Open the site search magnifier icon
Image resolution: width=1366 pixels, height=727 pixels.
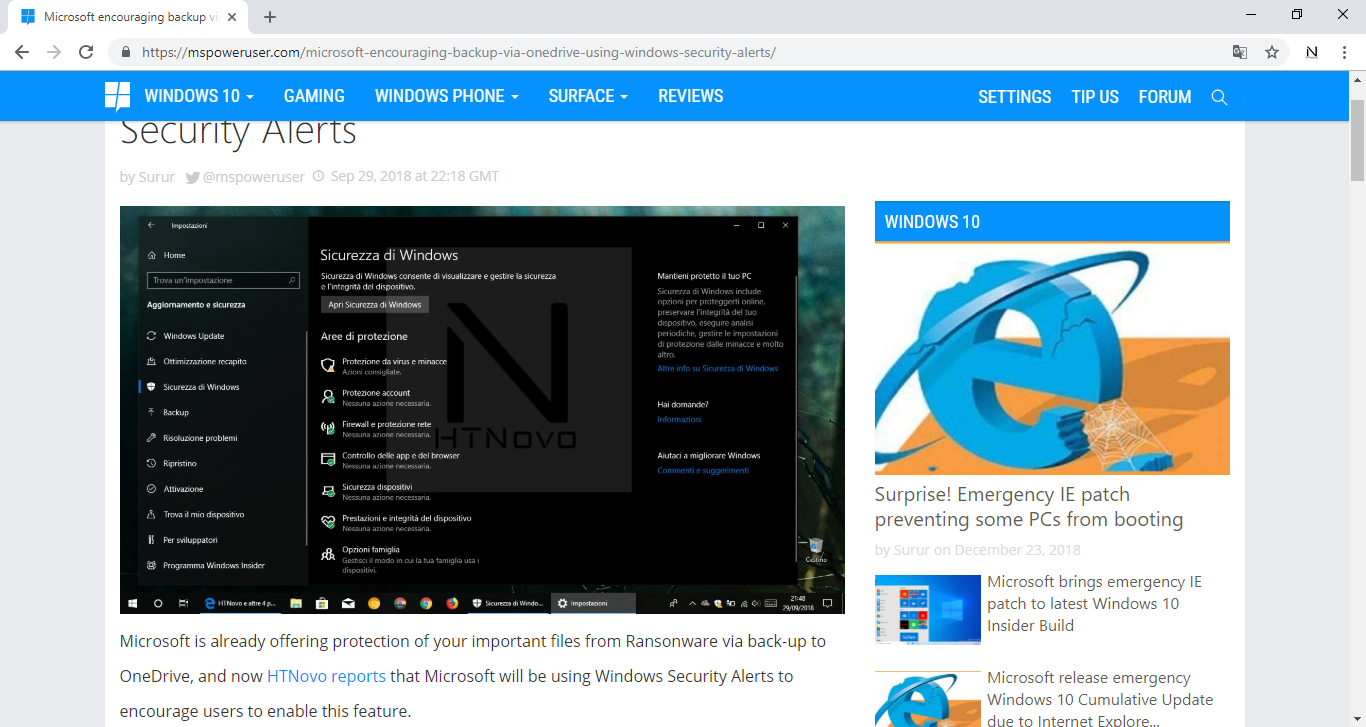click(1219, 97)
